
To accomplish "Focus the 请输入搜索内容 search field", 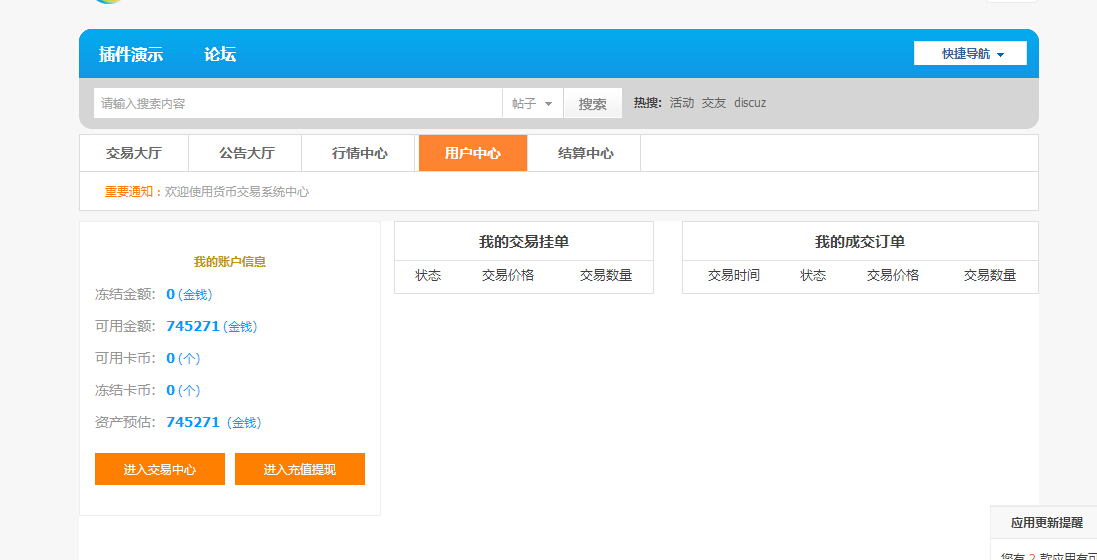I will 297,103.
